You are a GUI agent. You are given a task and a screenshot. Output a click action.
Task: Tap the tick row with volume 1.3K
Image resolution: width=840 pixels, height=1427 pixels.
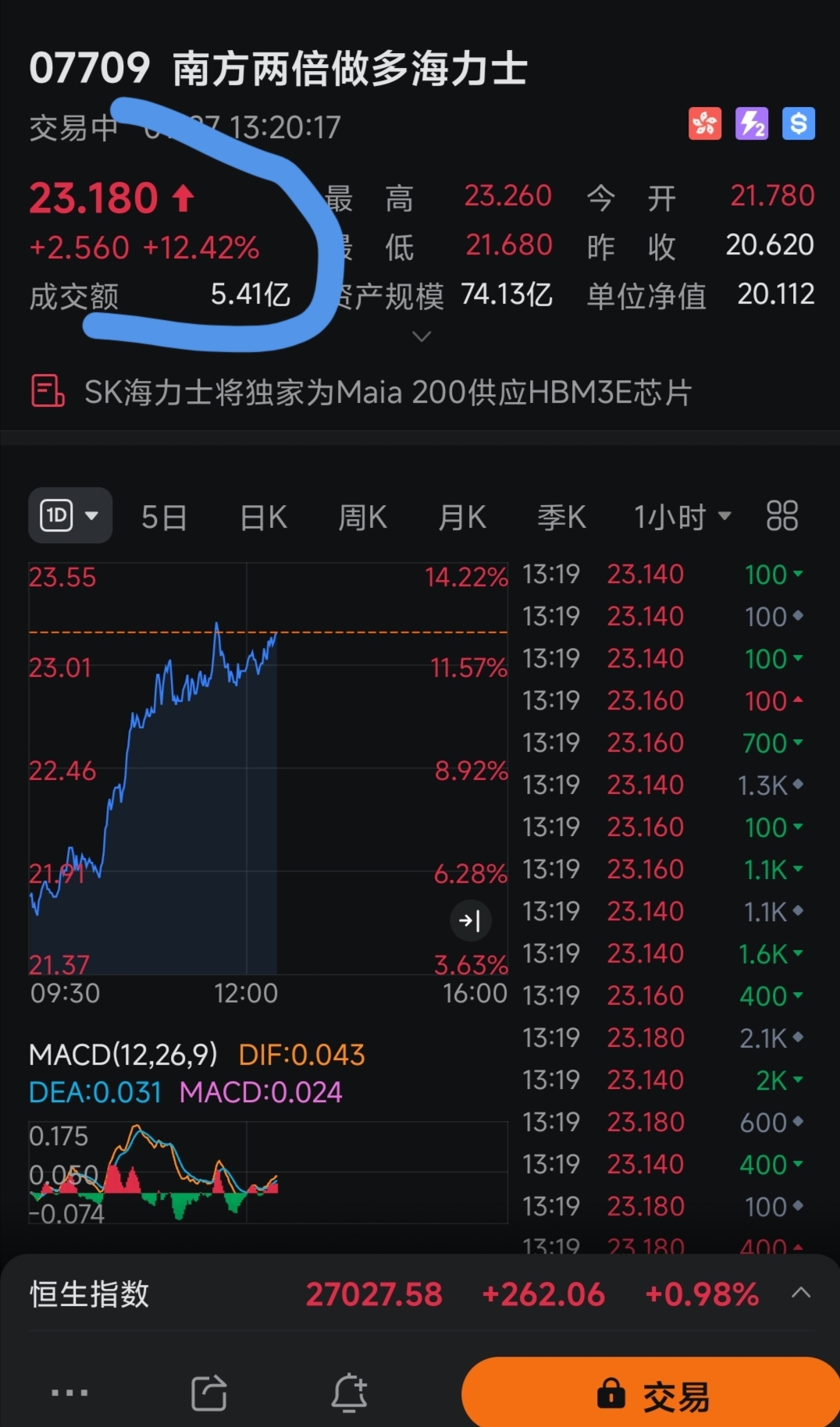tap(663, 785)
